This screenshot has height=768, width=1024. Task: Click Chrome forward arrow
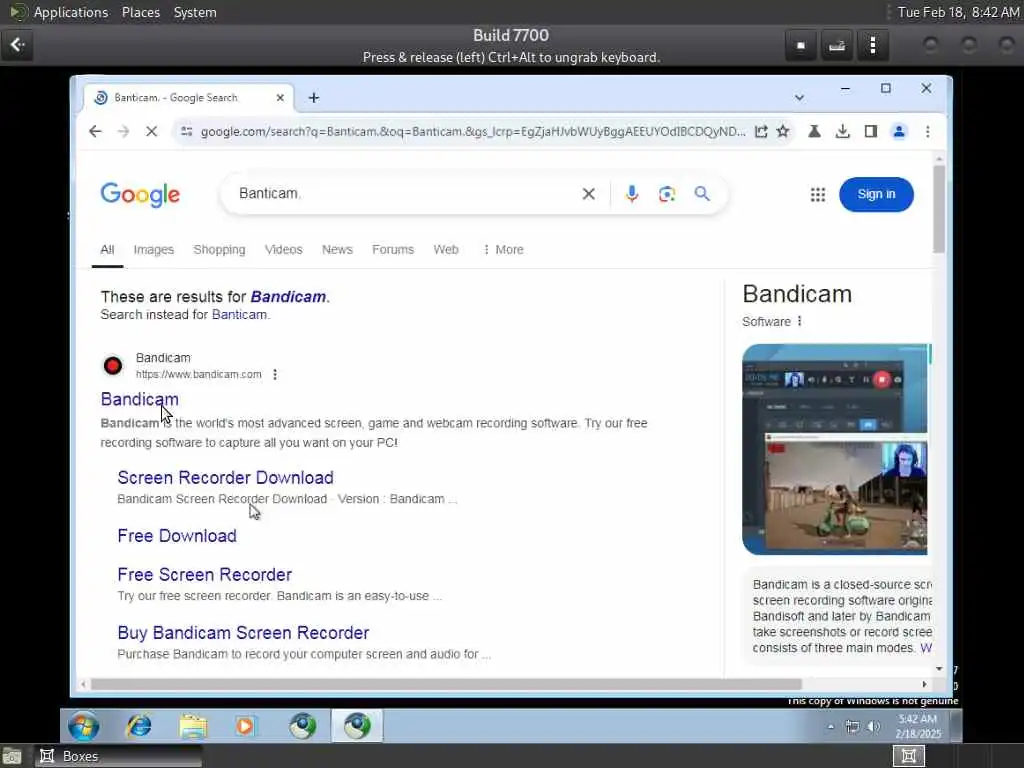123,131
